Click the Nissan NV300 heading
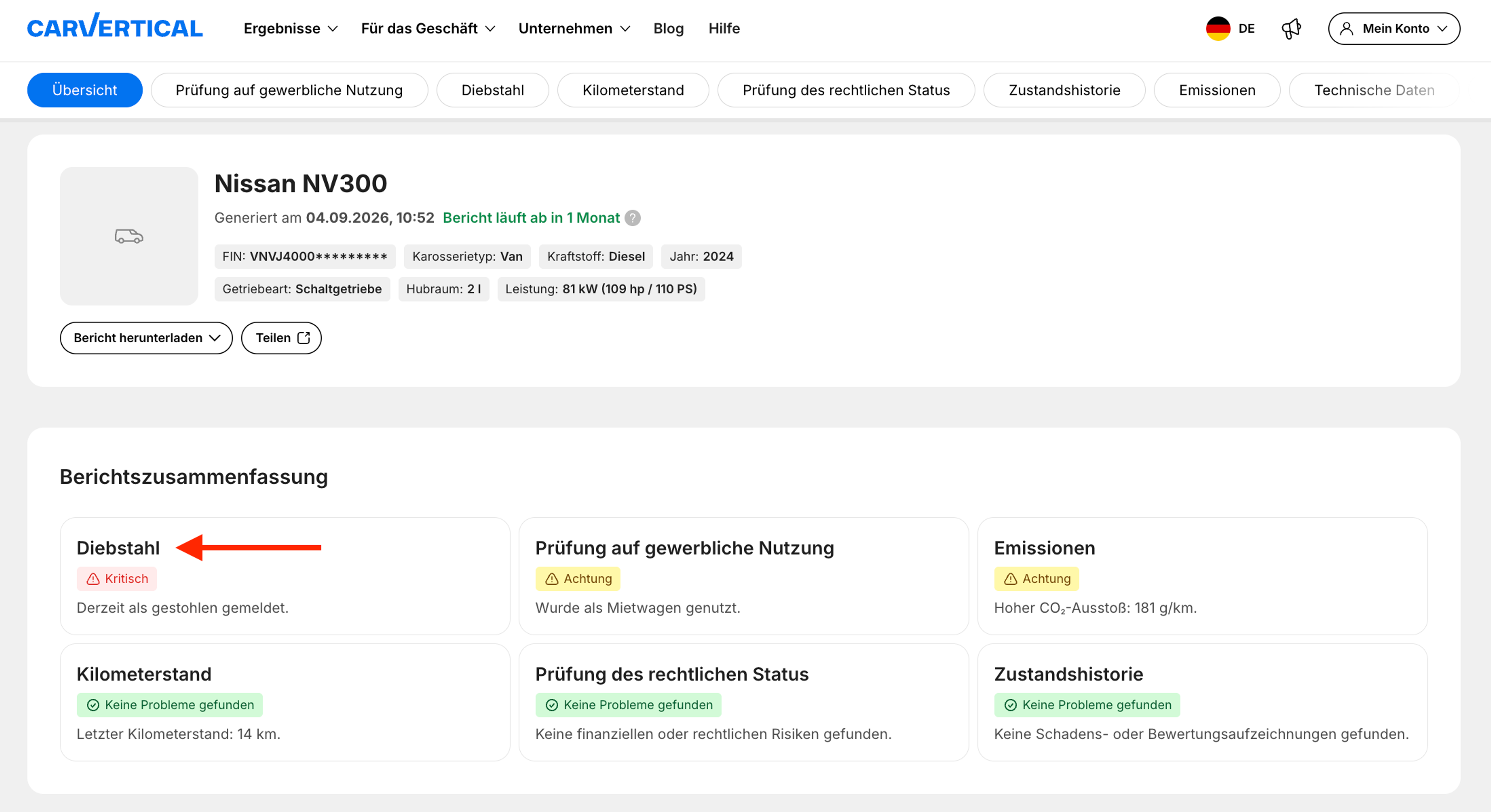 click(301, 184)
